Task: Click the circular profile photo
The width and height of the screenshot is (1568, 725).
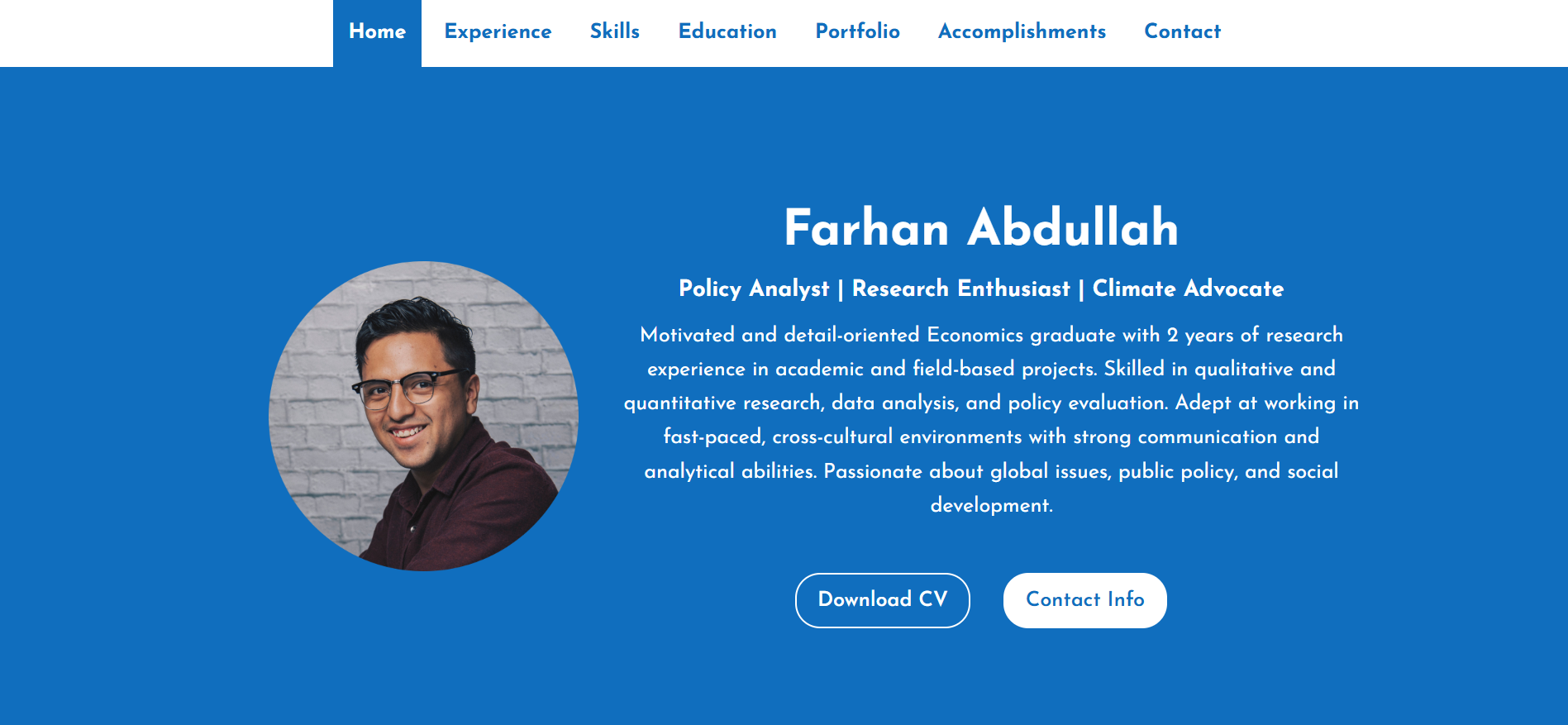Action: click(423, 416)
